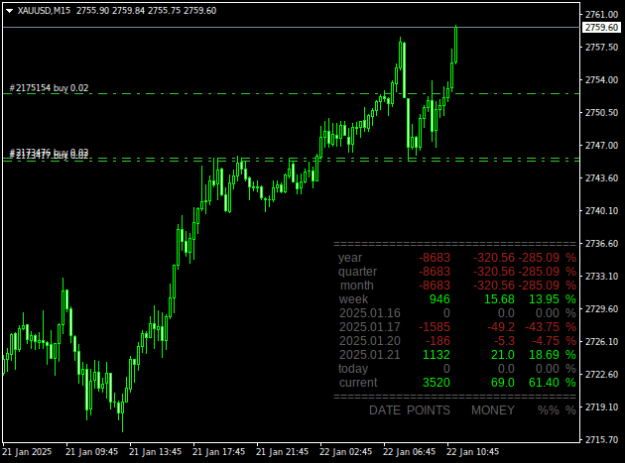Screen dimensions: 625x463
Task: Click the 2761.00 price scale label
Action: point(601,15)
